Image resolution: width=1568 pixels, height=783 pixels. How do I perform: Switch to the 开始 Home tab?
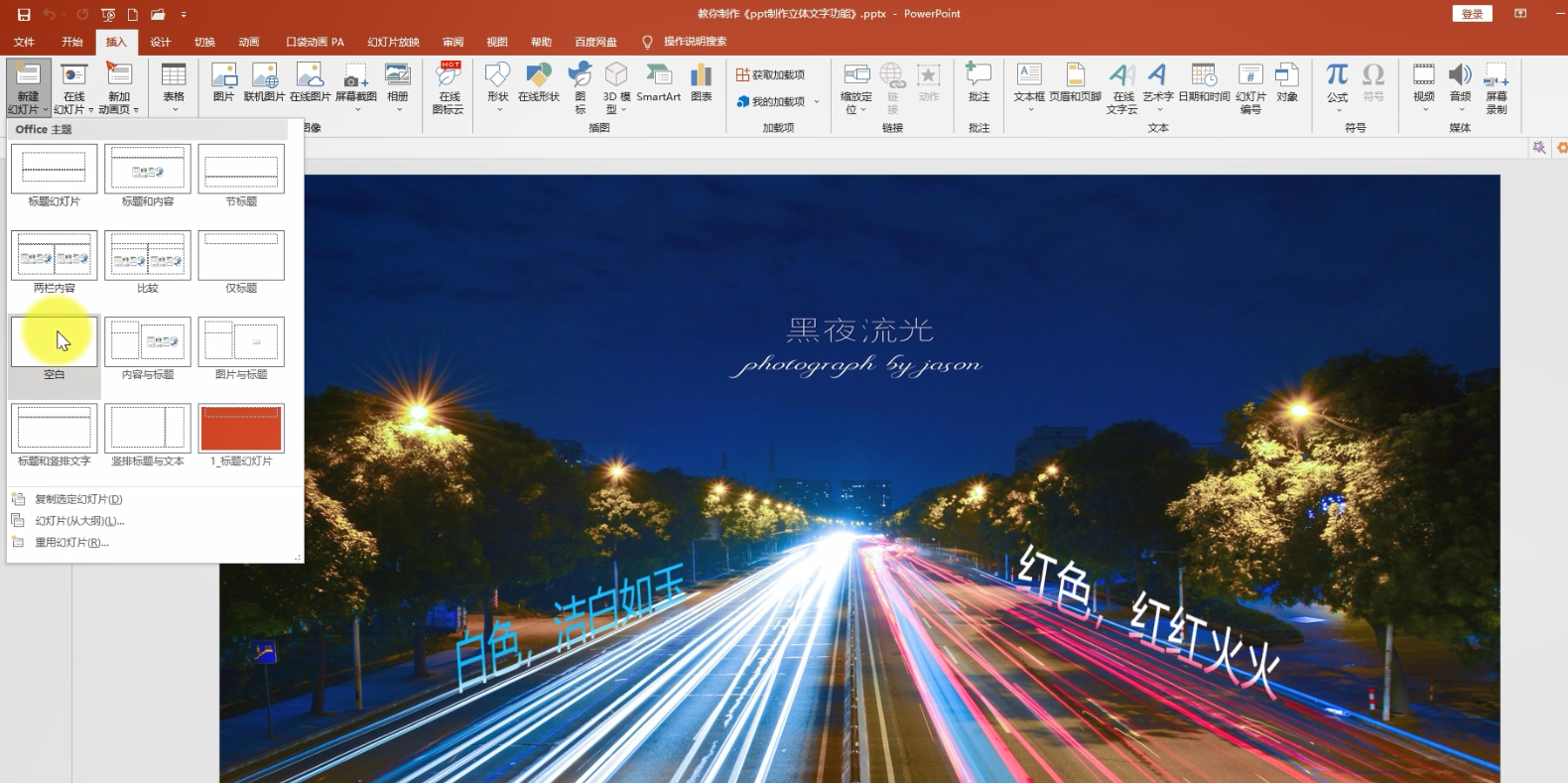(x=72, y=42)
